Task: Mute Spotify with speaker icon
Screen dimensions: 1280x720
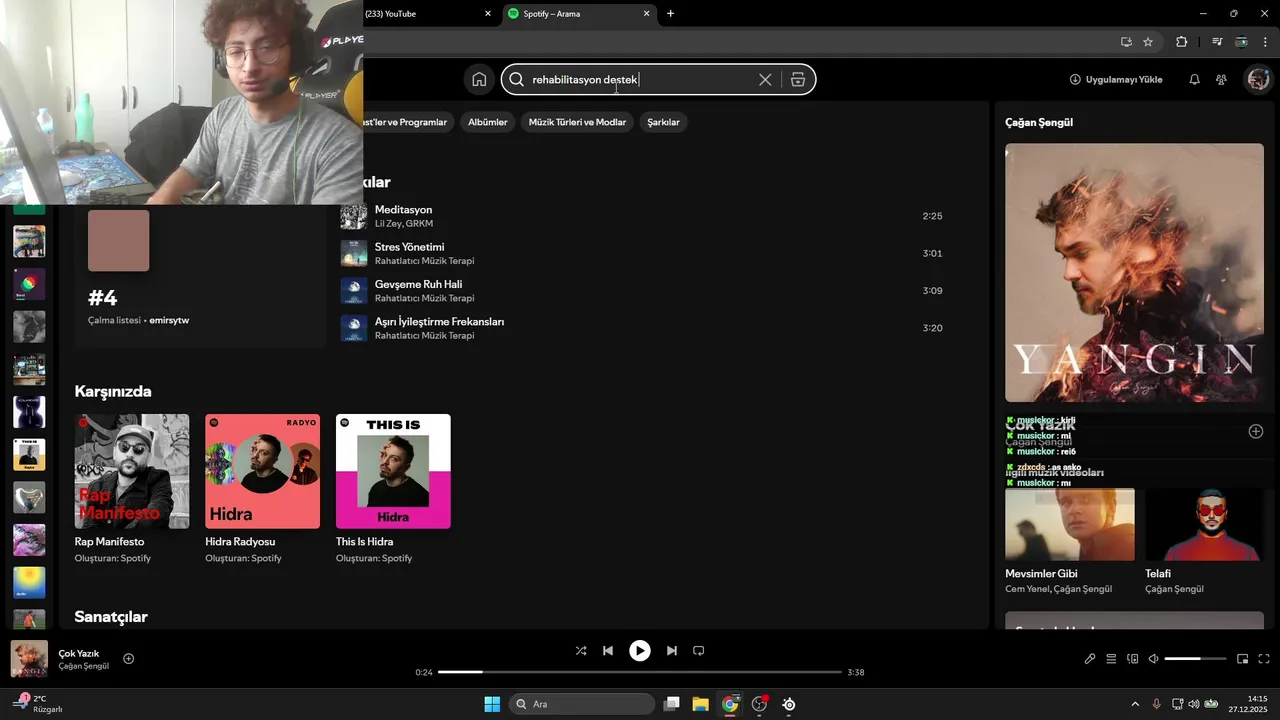Action: [x=1153, y=659]
